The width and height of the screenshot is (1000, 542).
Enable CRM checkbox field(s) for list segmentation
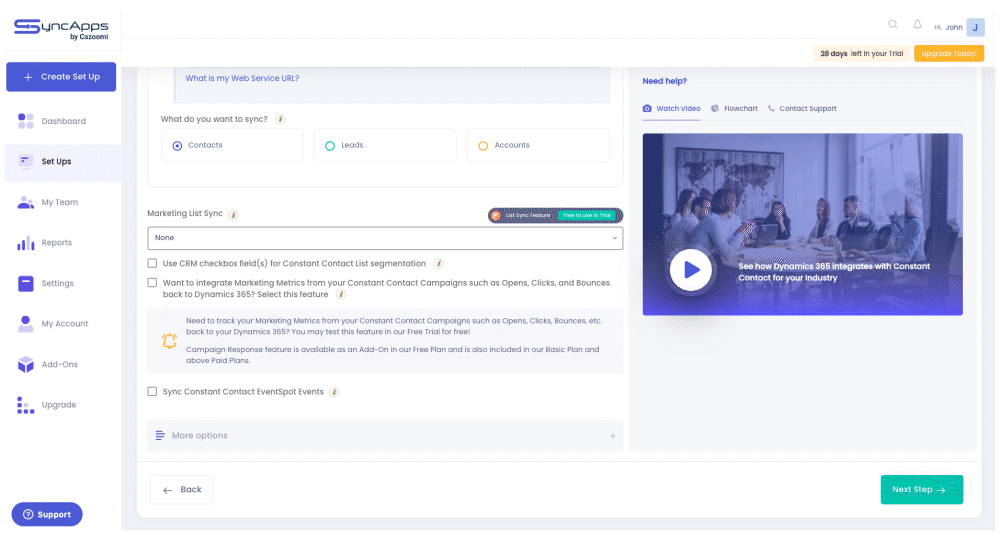click(x=152, y=263)
